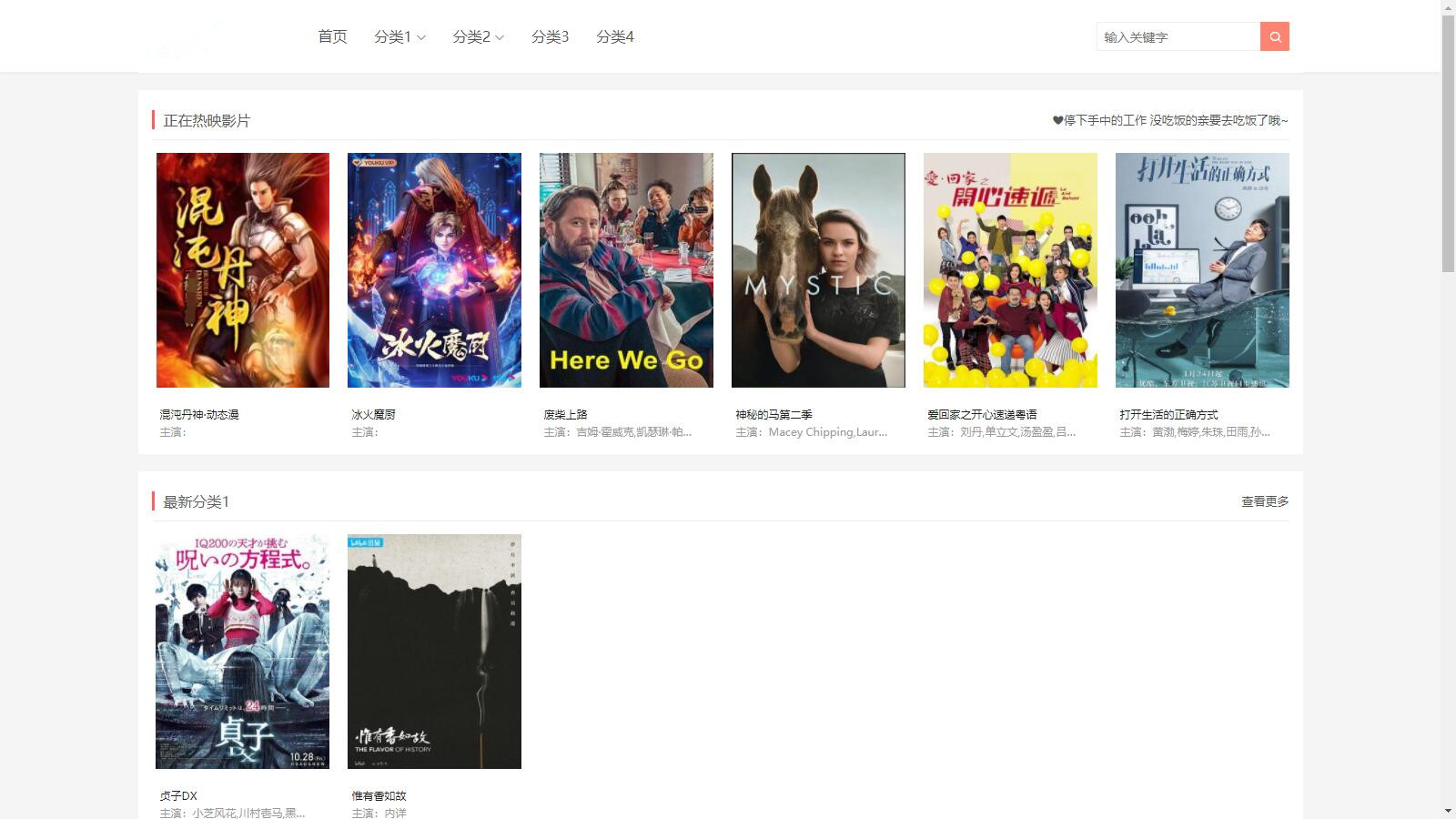Click the 查看更多 link
This screenshot has width=1456, height=819.
click(1265, 501)
